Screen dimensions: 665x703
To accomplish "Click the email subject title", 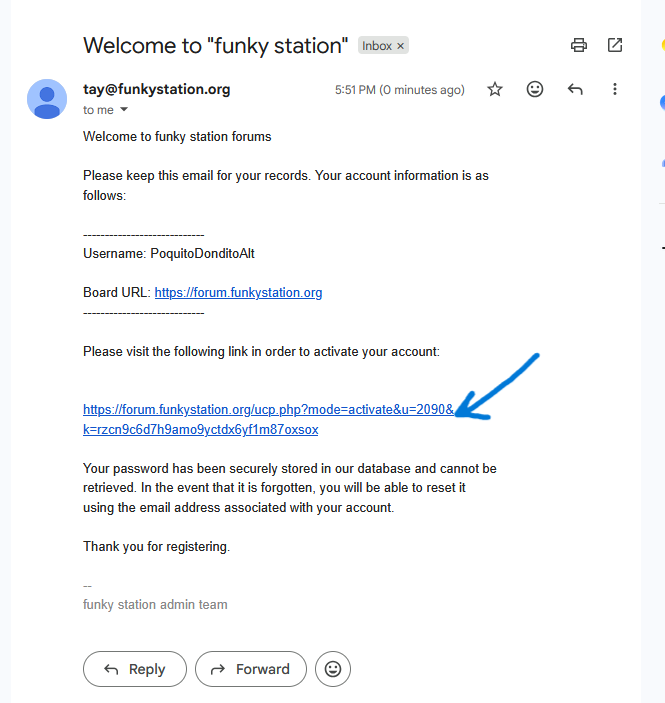I will pos(216,46).
